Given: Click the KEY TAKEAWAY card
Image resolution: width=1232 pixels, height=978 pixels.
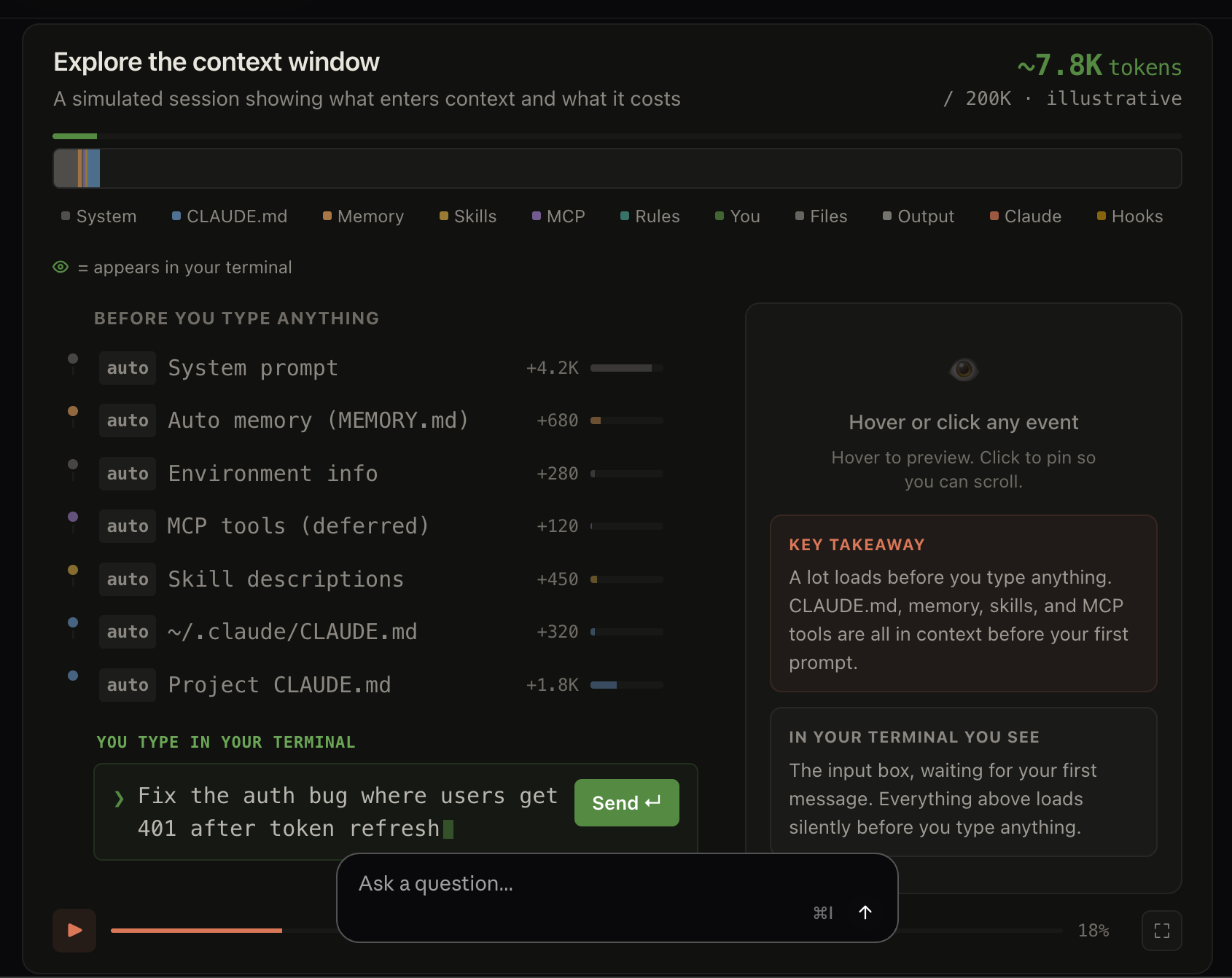Looking at the screenshot, I should point(963,603).
